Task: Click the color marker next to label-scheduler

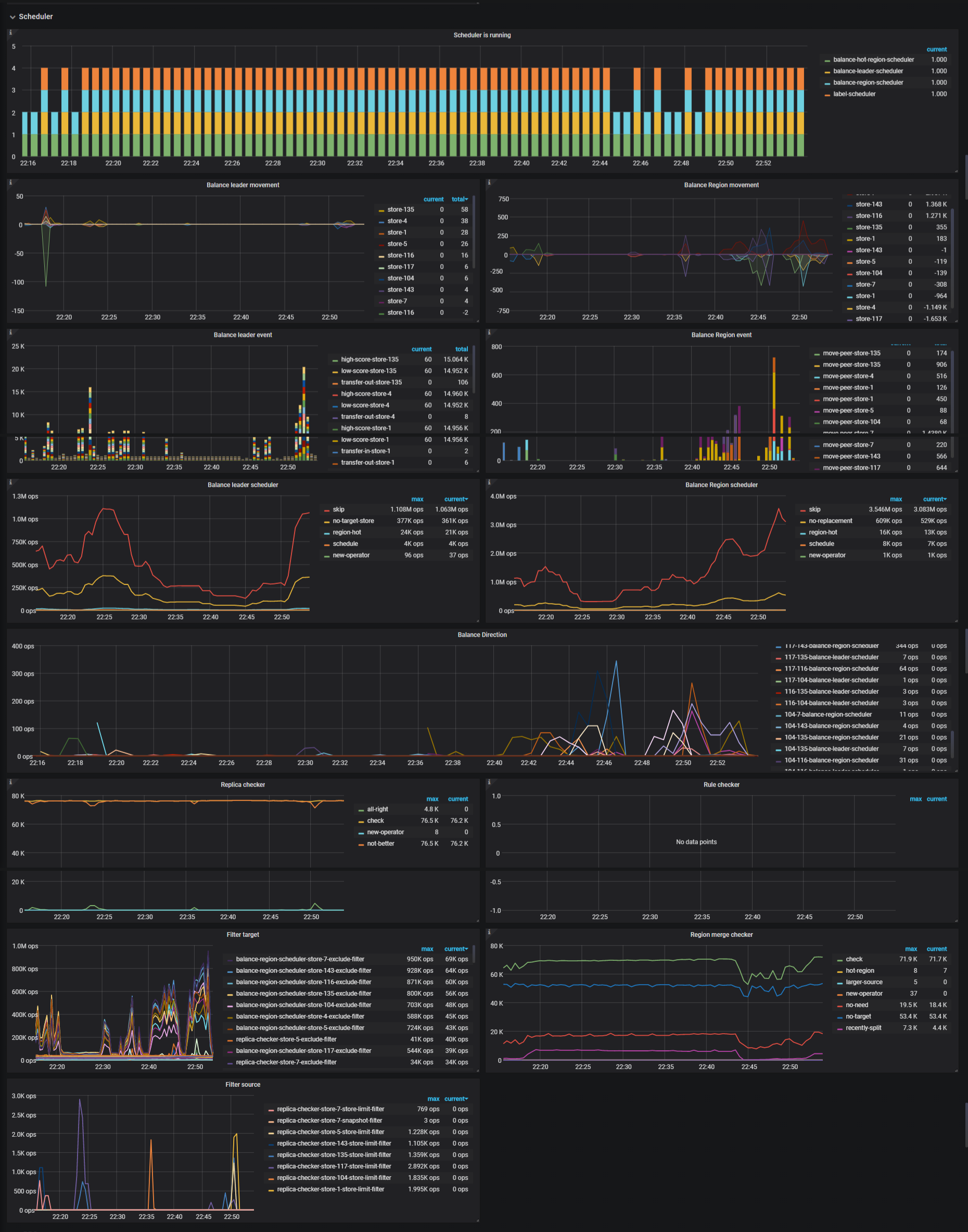Action: click(x=826, y=94)
